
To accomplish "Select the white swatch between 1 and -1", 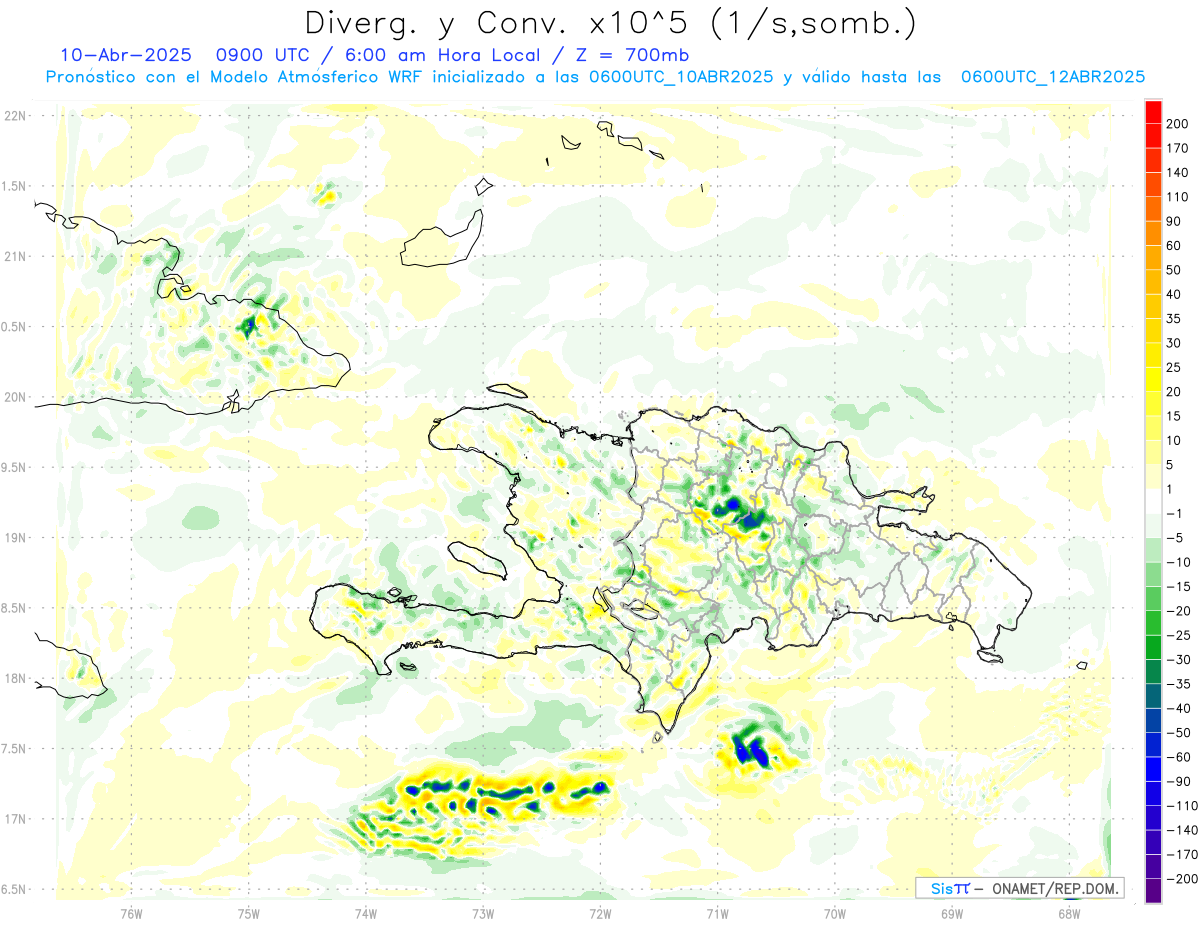I will [1154, 501].
